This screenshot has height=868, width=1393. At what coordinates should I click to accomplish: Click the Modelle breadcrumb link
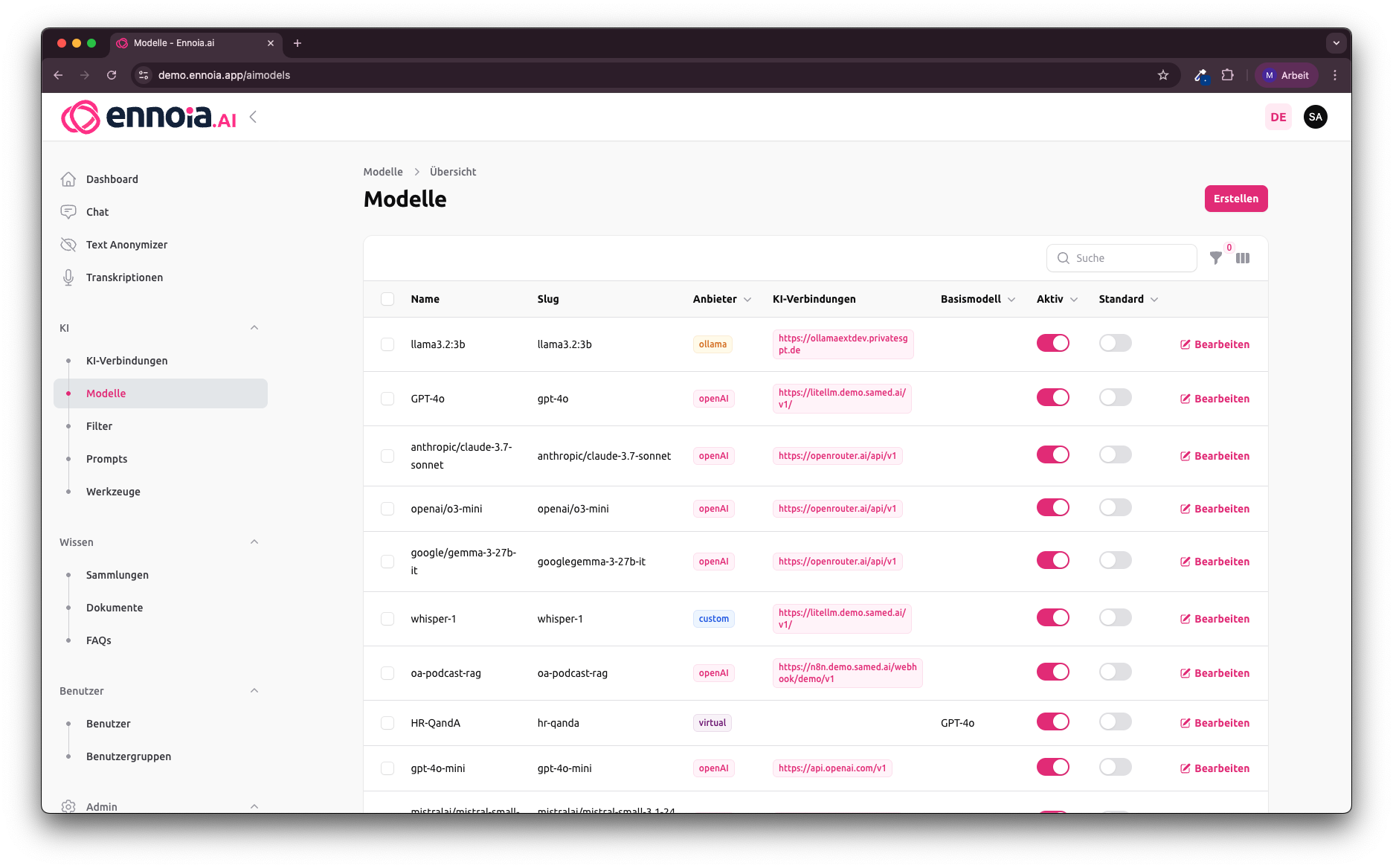click(383, 172)
